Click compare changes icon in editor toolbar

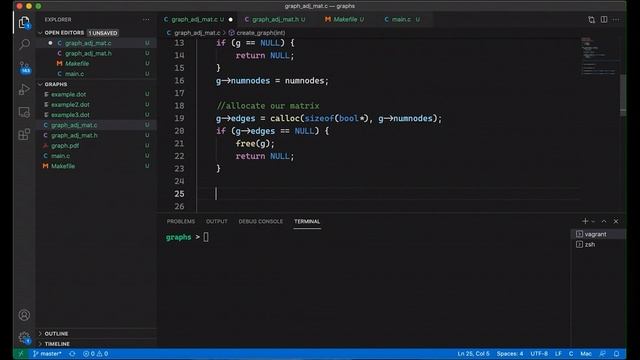[591, 20]
